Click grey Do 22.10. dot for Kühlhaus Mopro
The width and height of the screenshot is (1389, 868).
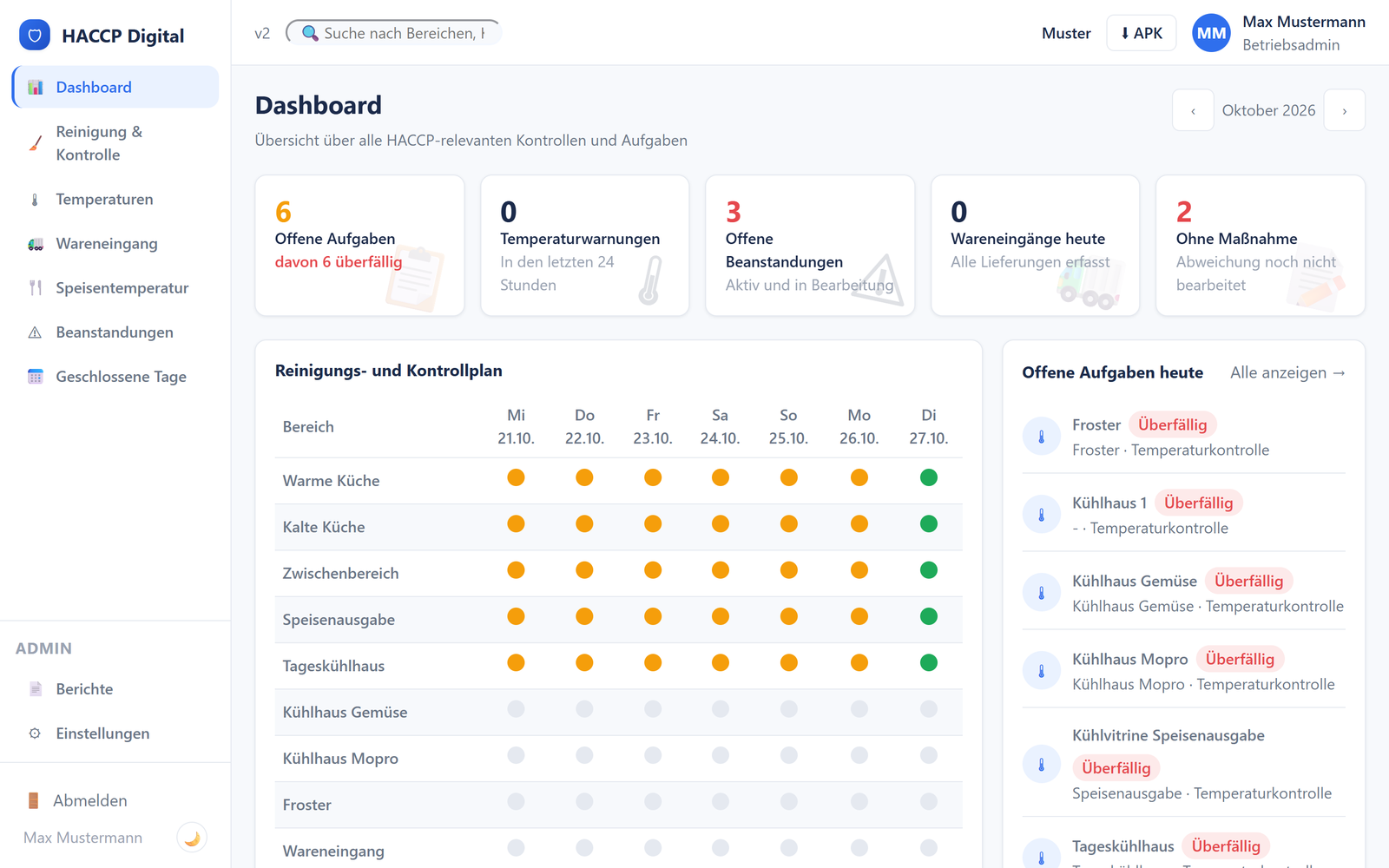584,755
